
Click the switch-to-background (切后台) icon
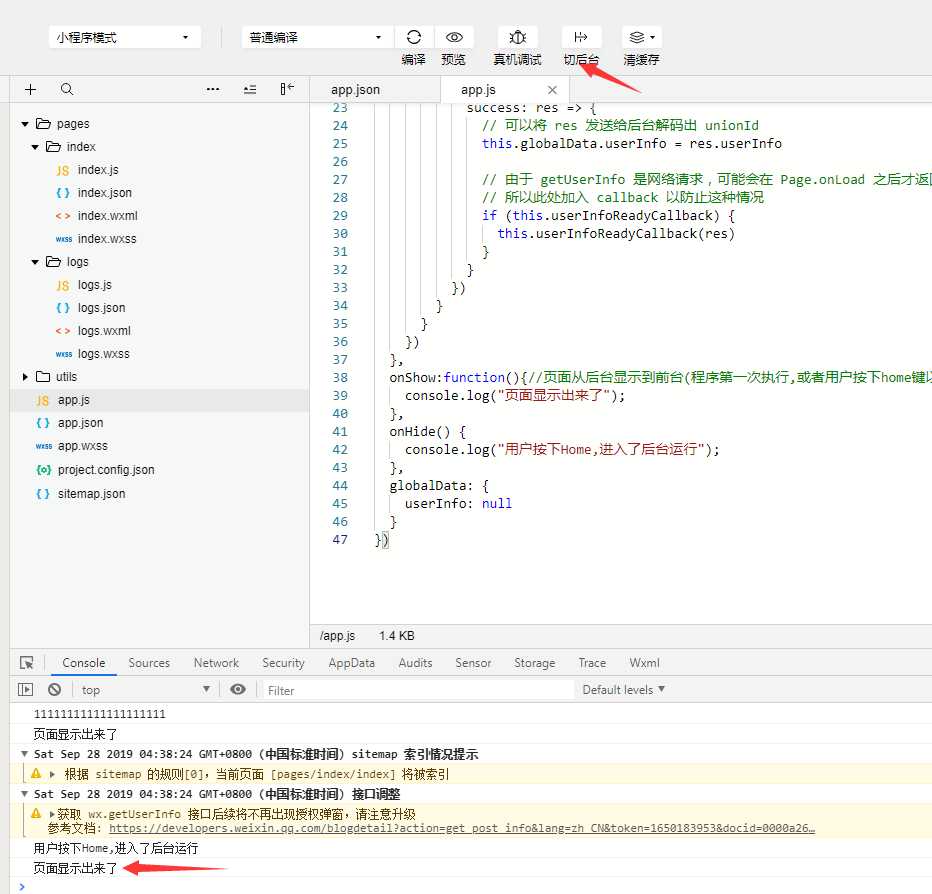pos(581,37)
